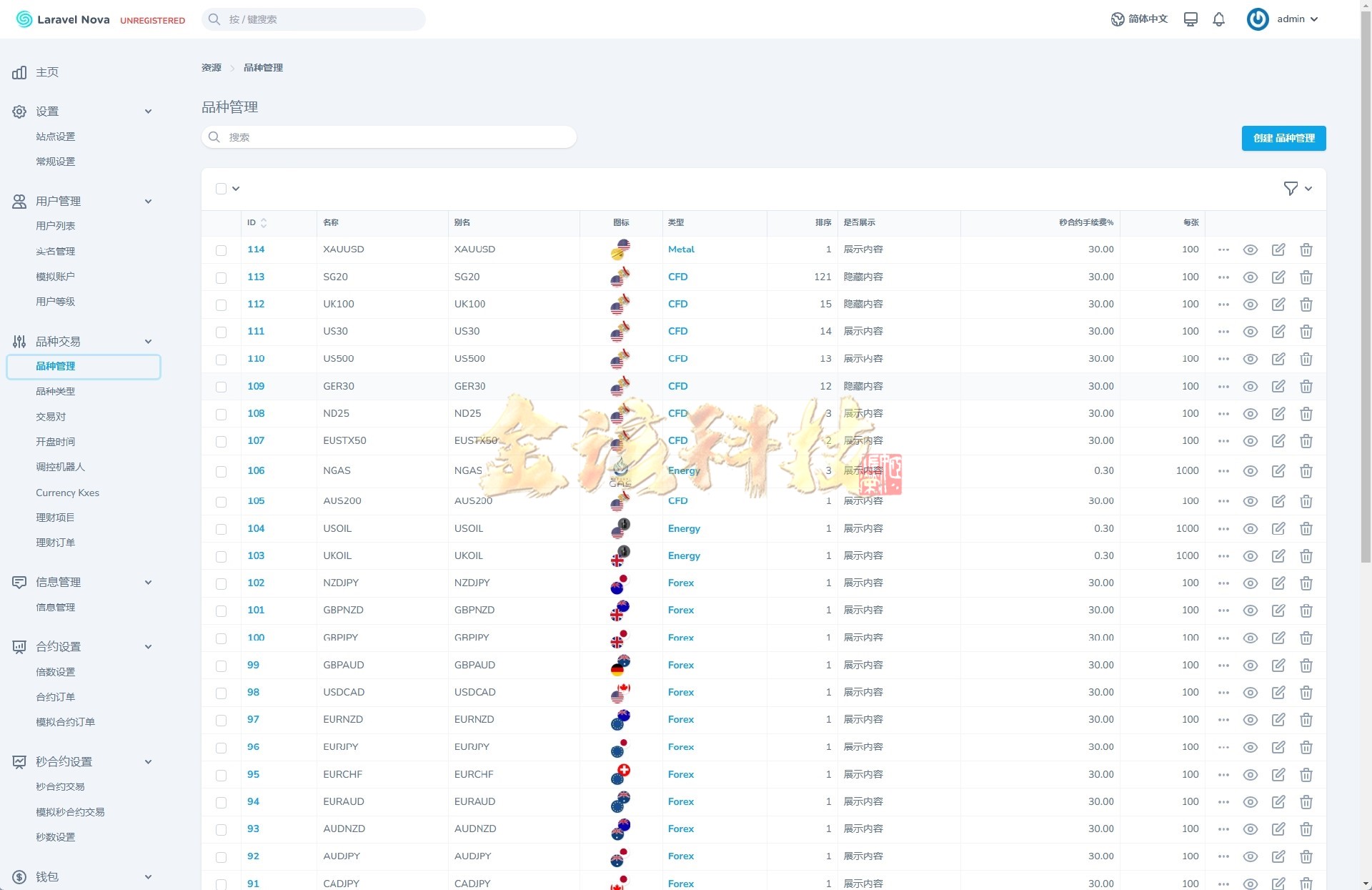Delete the XAUUSD row with the trash icon

[x=1306, y=249]
